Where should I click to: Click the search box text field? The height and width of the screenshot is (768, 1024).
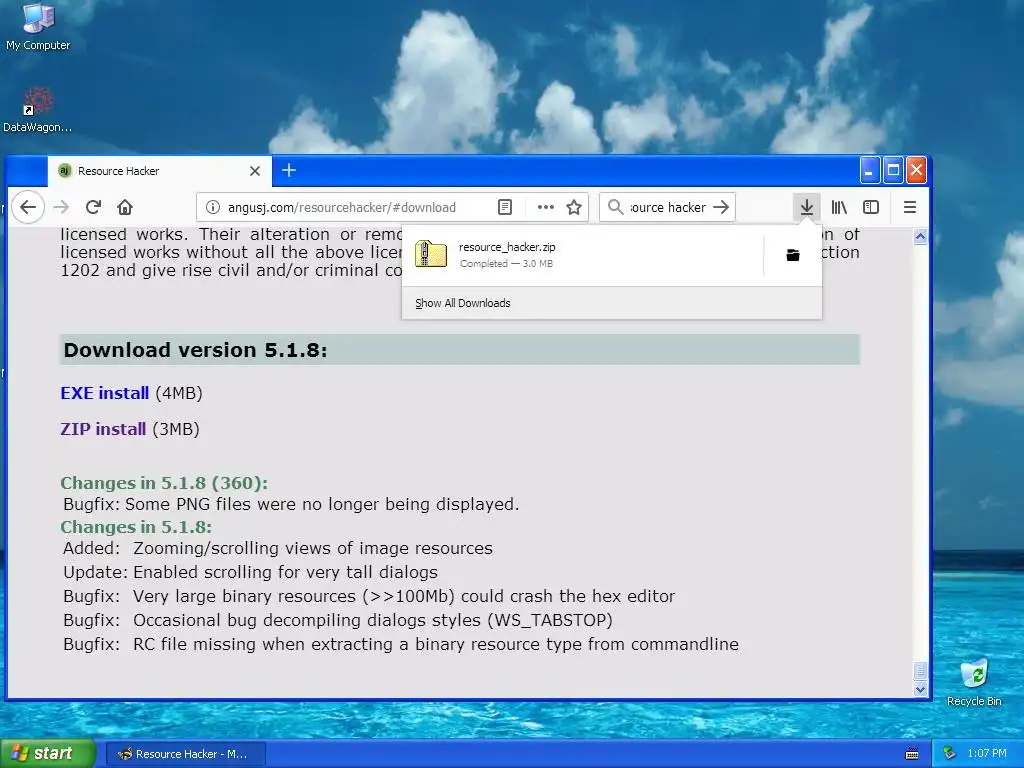(668, 207)
